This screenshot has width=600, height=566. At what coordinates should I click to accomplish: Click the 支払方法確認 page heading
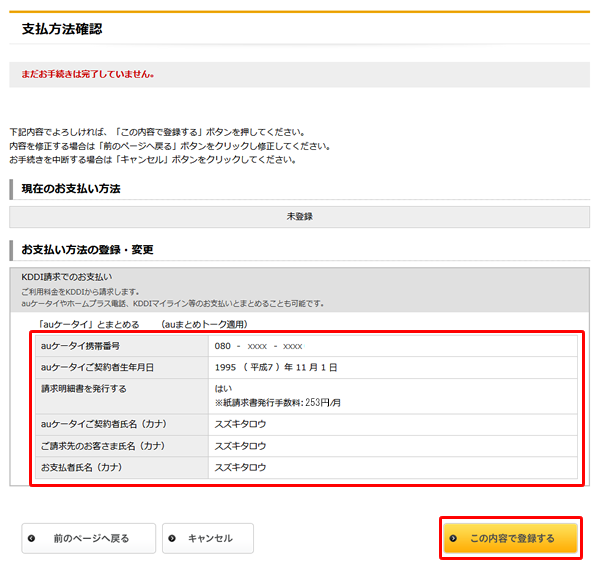62,29
